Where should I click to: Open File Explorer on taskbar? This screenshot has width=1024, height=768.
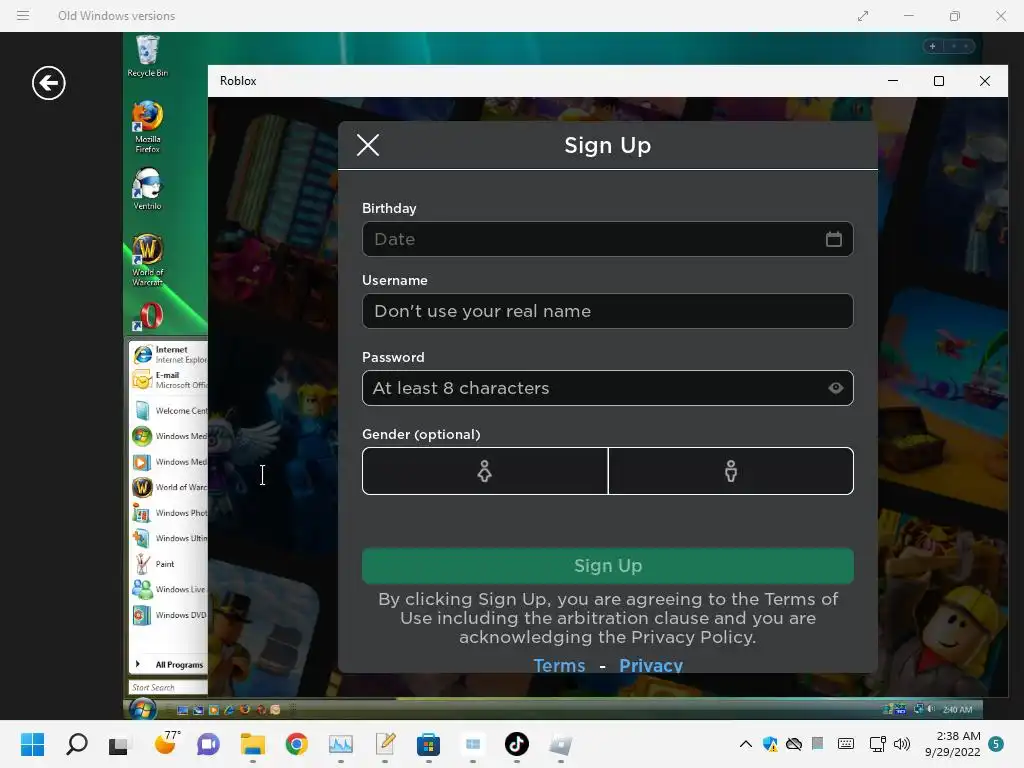pyautogui.click(x=253, y=744)
